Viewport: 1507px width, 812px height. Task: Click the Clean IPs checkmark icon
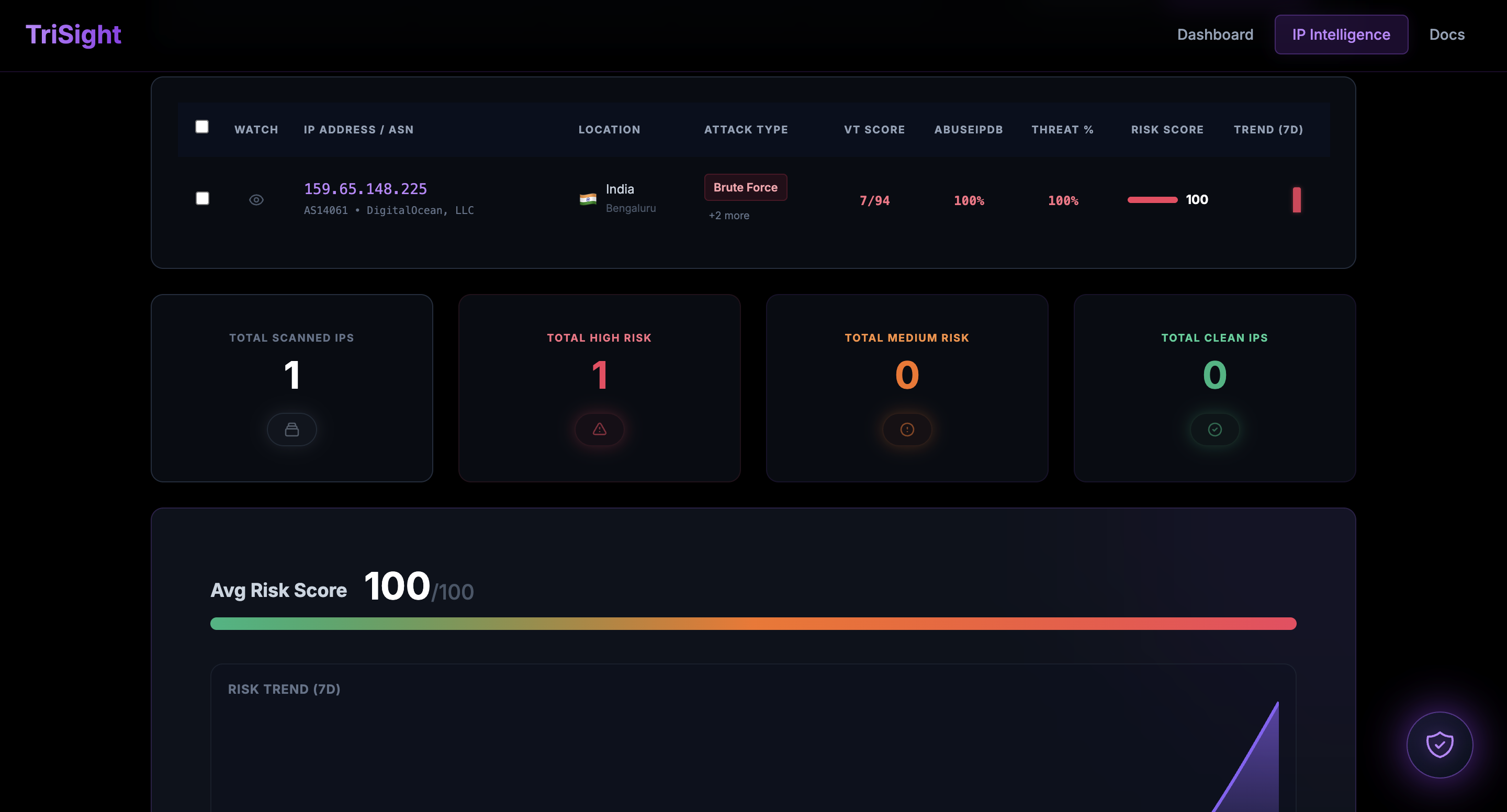coord(1214,430)
